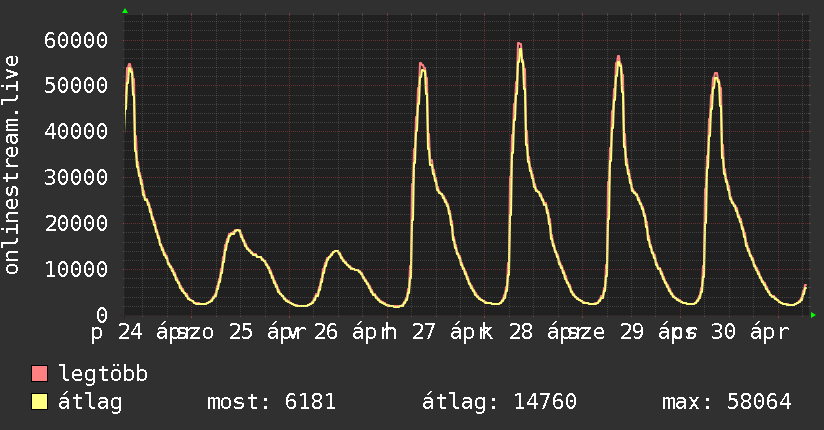Click the small peak on day 26
Viewport: 824px width, 430px height.
pyautogui.click(x=335, y=252)
